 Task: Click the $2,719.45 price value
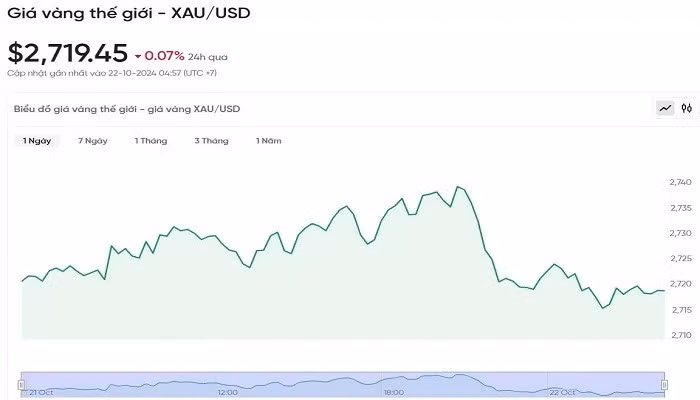67,53
